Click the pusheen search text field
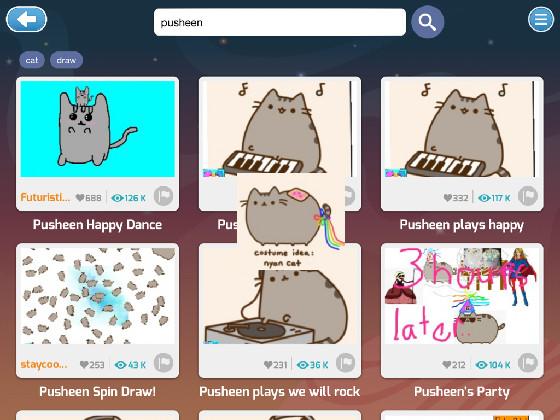Viewport: 560px width, 420px height. (x=280, y=22)
